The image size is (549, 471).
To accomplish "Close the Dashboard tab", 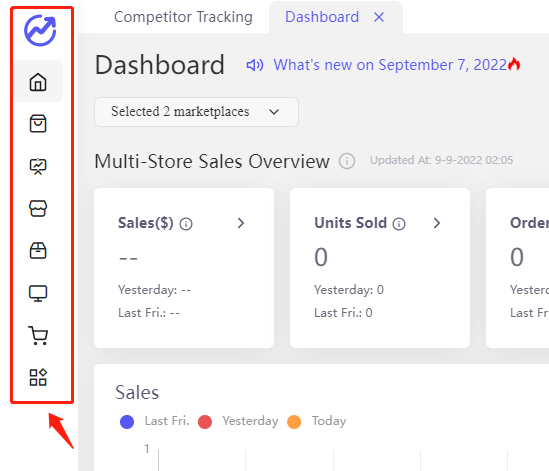I will coord(379,17).
